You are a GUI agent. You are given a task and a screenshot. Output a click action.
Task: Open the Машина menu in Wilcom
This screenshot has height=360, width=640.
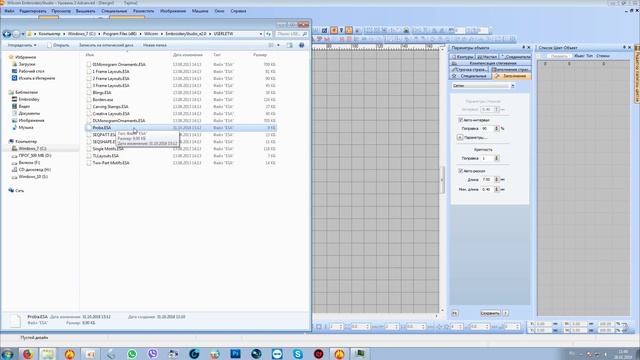pos(200,11)
